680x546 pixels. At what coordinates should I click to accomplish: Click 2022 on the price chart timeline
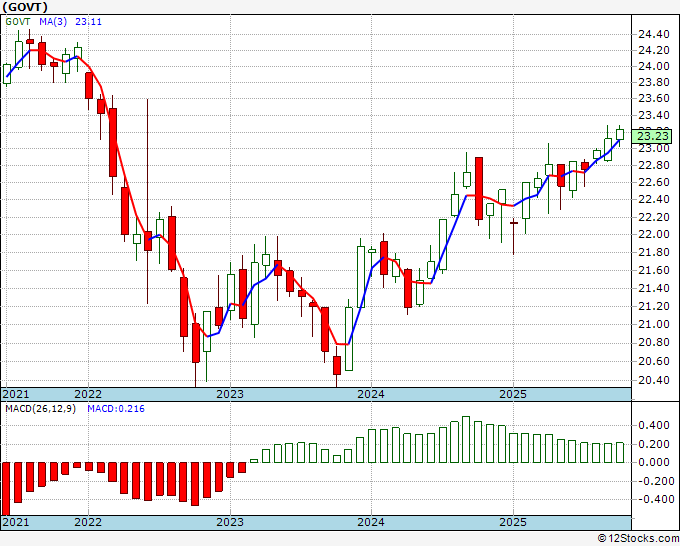tap(88, 394)
